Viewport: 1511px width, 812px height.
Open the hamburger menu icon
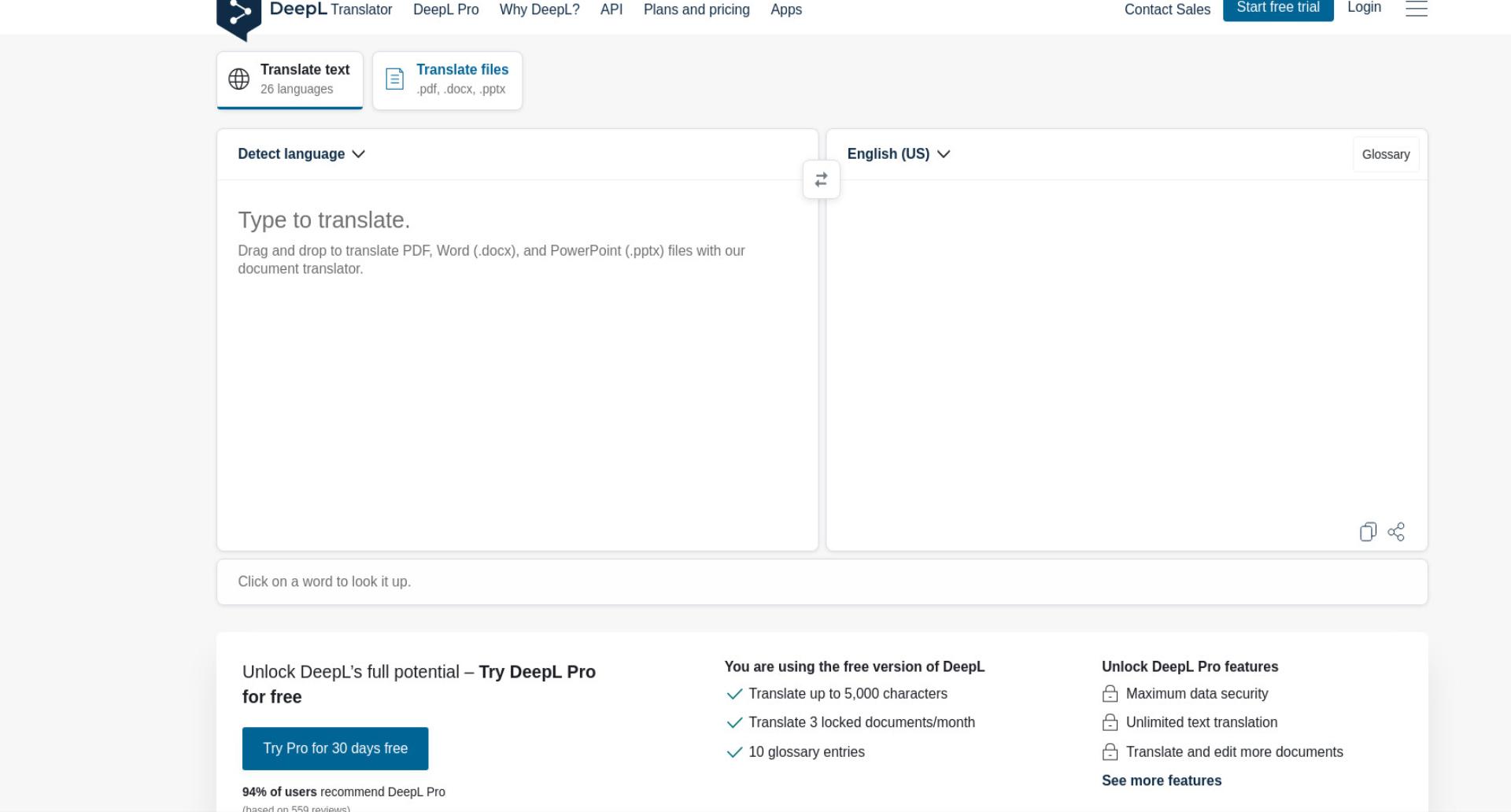point(1416,9)
